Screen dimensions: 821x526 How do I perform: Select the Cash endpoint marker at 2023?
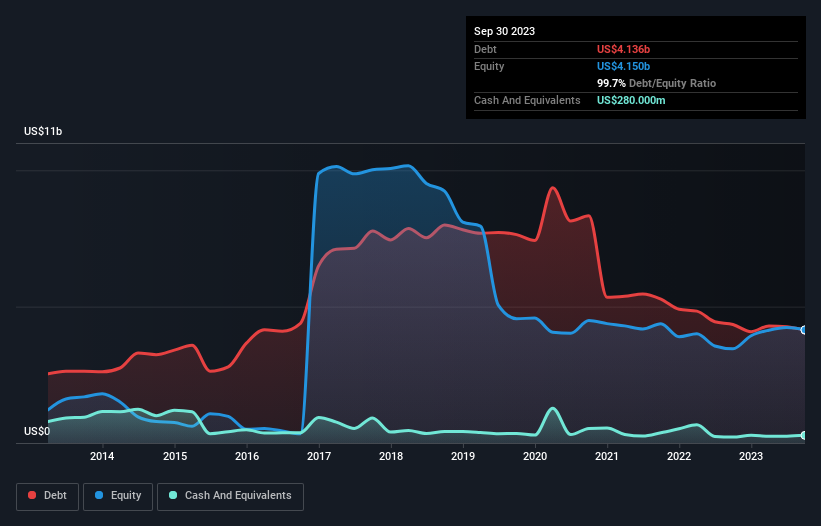click(x=804, y=435)
